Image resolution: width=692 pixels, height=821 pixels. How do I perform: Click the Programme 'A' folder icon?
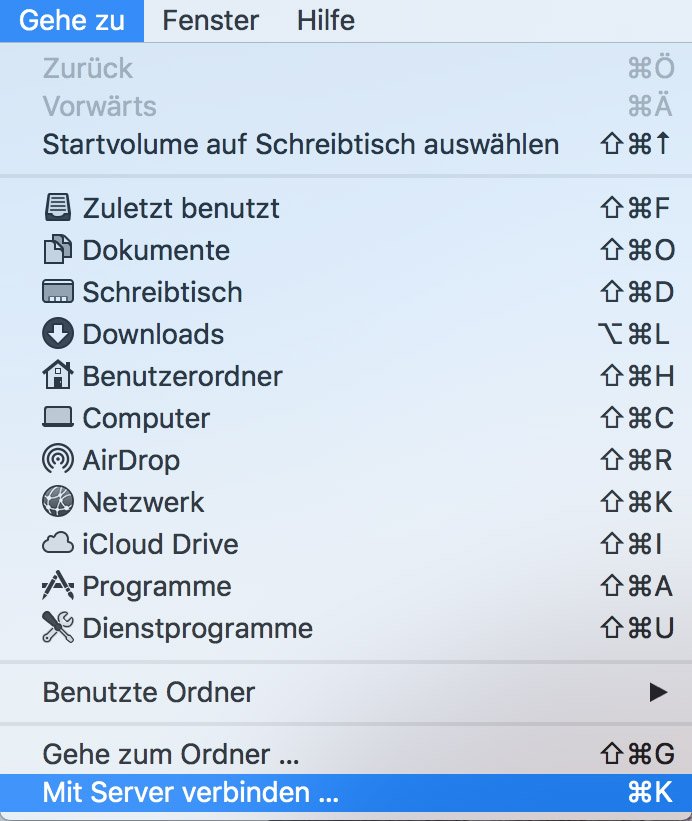pyautogui.click(x=57, y=586)
